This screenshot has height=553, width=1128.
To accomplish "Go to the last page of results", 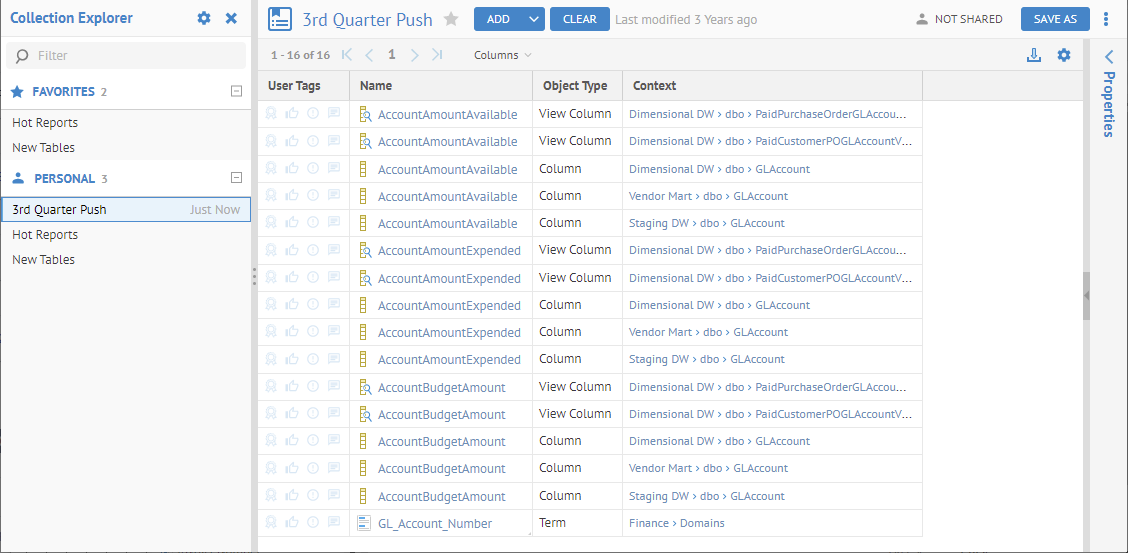I will [437, 55].
